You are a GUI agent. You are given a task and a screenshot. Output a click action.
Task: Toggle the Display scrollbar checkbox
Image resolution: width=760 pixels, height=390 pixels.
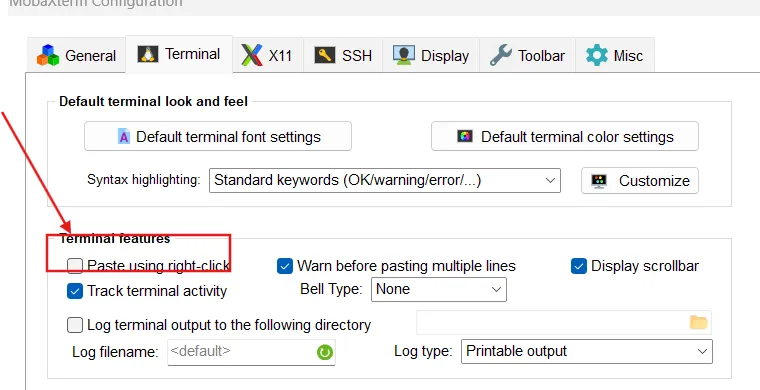pyautogui.click(x=579, y=266)
